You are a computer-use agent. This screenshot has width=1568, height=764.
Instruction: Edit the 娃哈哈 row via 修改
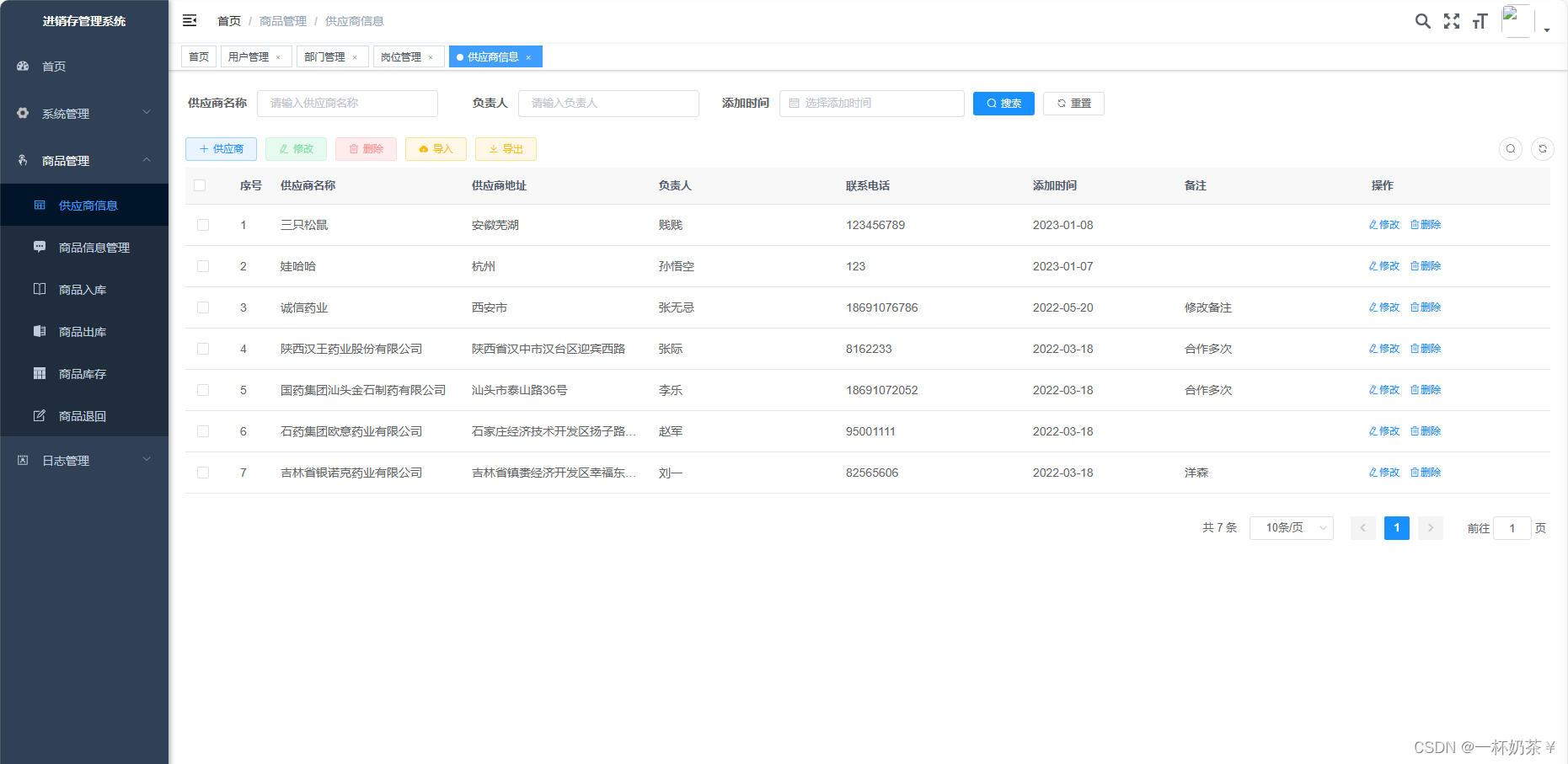coord(1383,266)
